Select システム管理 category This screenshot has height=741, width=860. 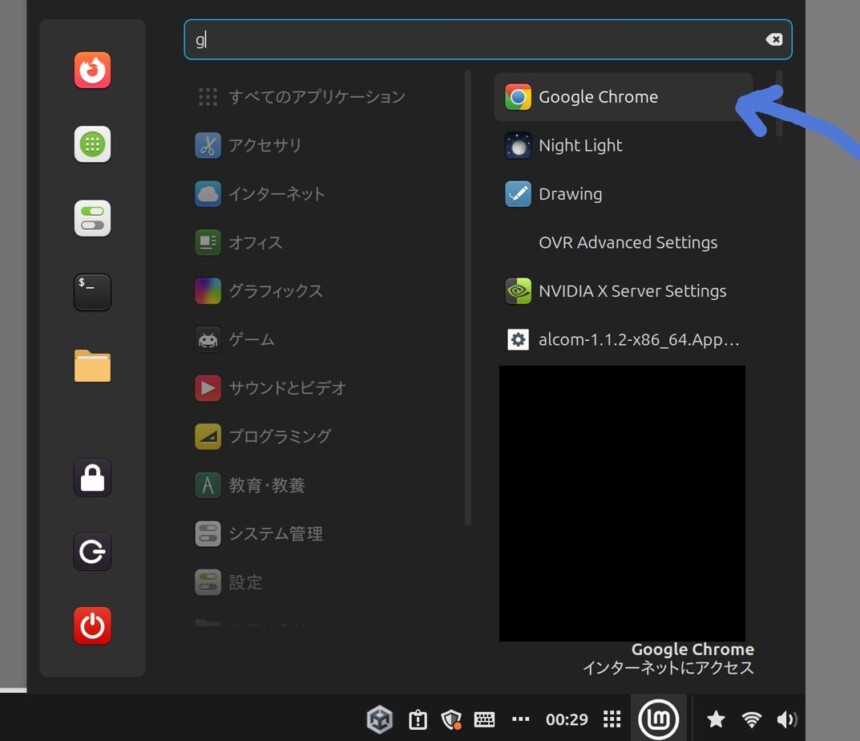326,534
